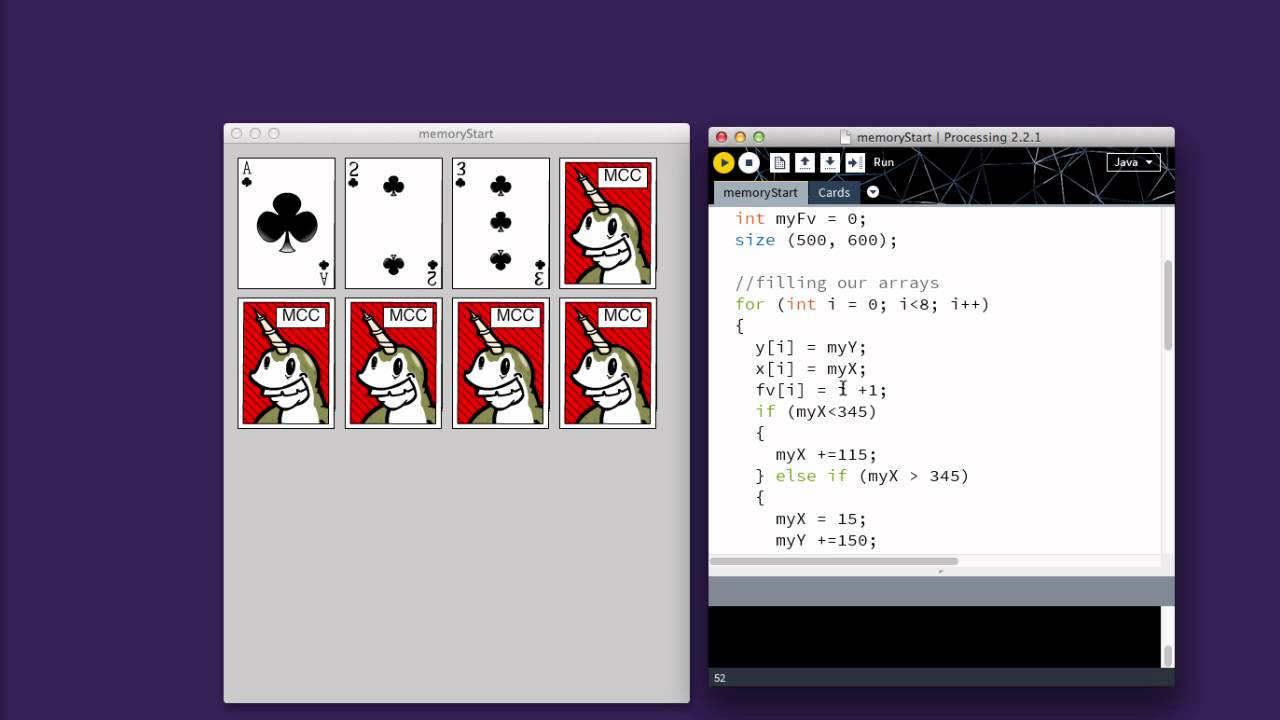The width and height of the screenshot is (1280, 720).
Task: Place cursor in 'for (int i = 0; i<8; i++)' line
Action: [x=862, y=304]
